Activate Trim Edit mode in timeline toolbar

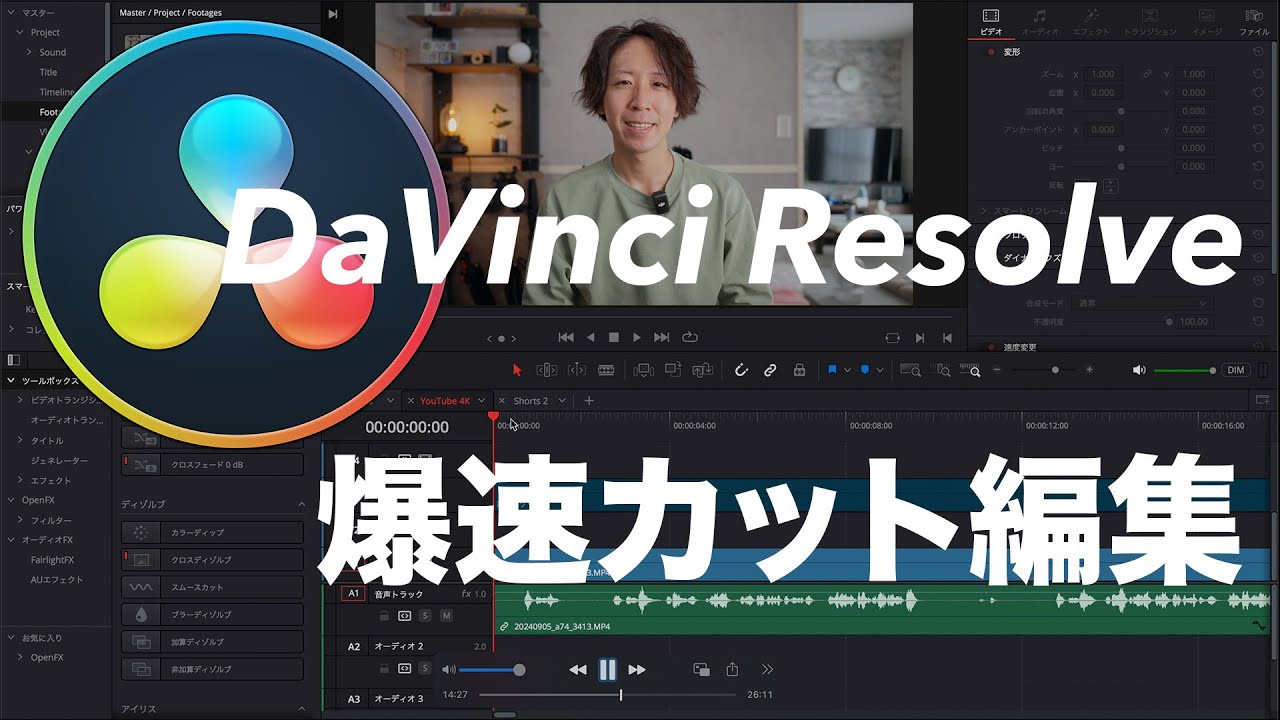pos(547,370)
